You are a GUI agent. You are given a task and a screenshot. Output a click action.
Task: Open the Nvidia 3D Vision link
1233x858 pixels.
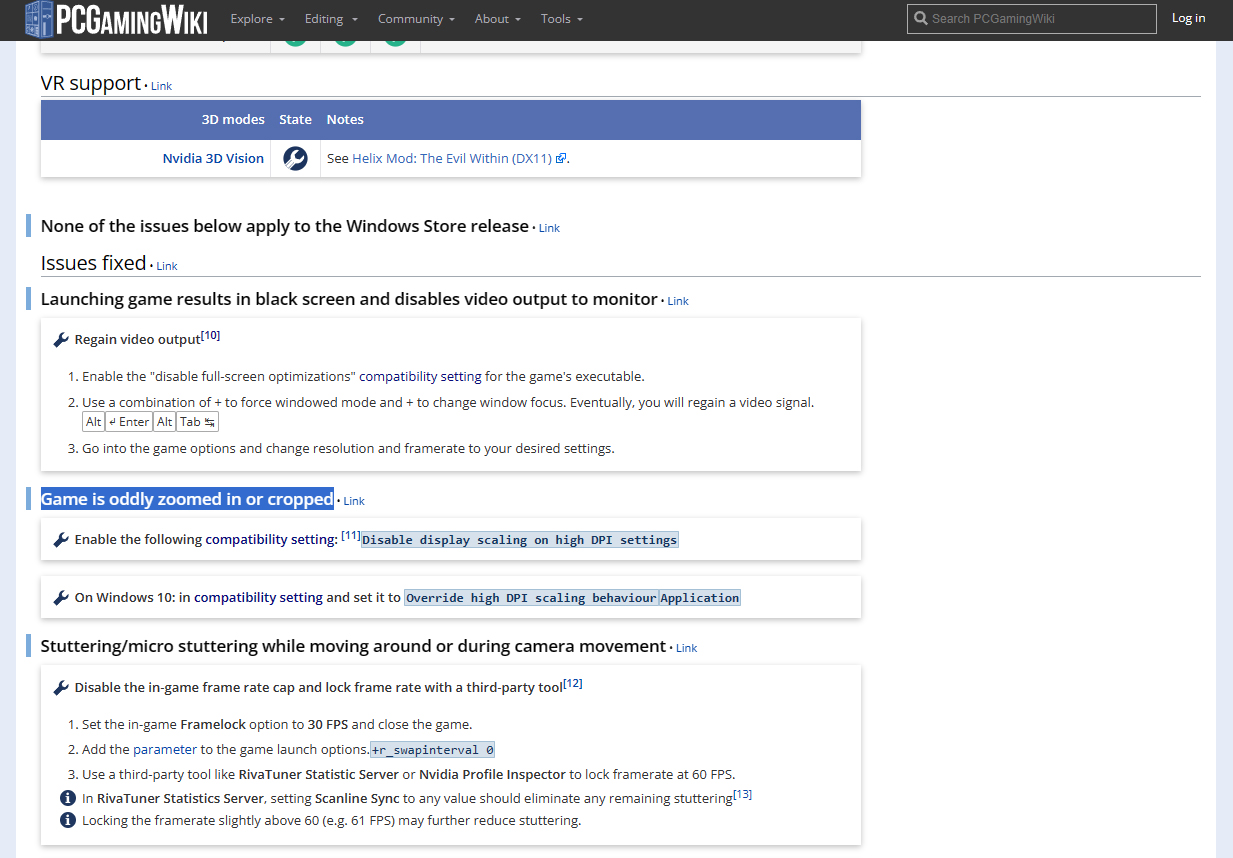point(213,158)
